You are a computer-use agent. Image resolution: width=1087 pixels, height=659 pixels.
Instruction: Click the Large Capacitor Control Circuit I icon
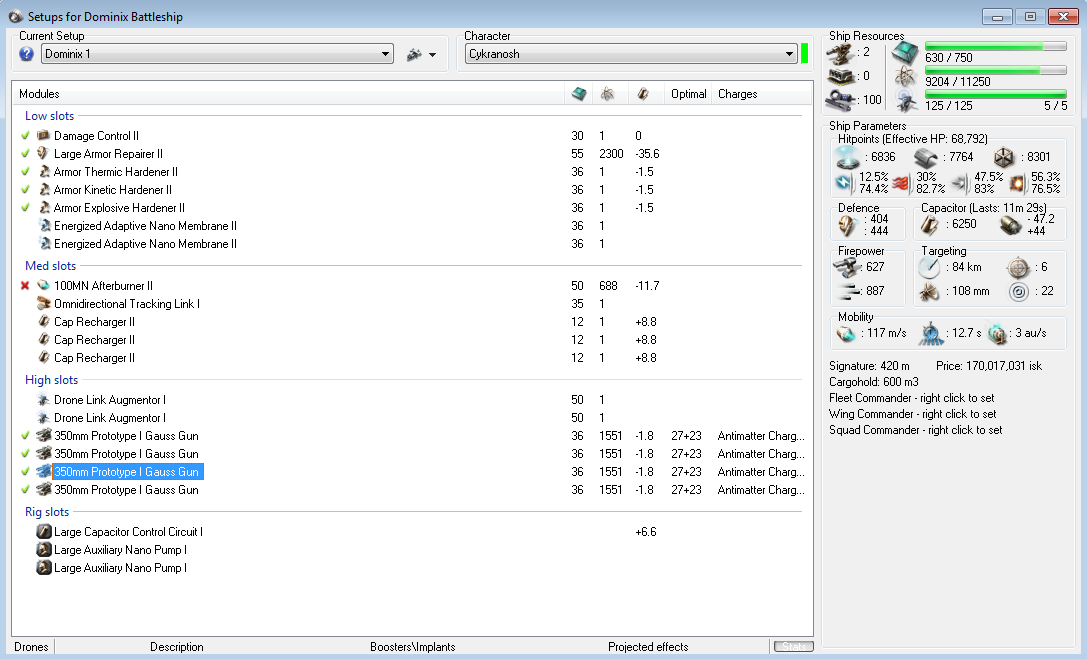pos(44,531)
